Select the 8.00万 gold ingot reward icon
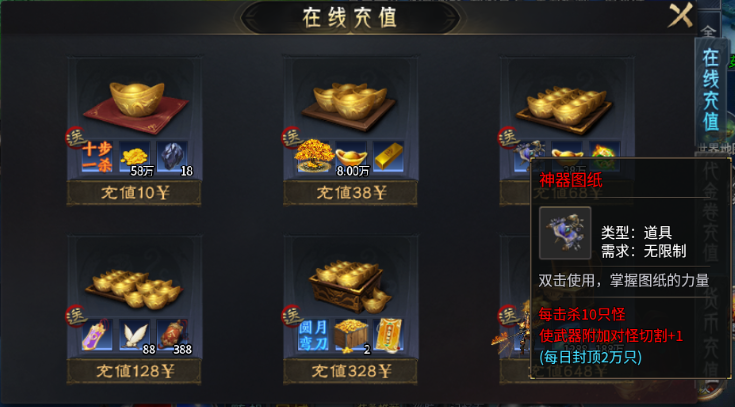This screenshot has height=407, width=735. [351, 157]
